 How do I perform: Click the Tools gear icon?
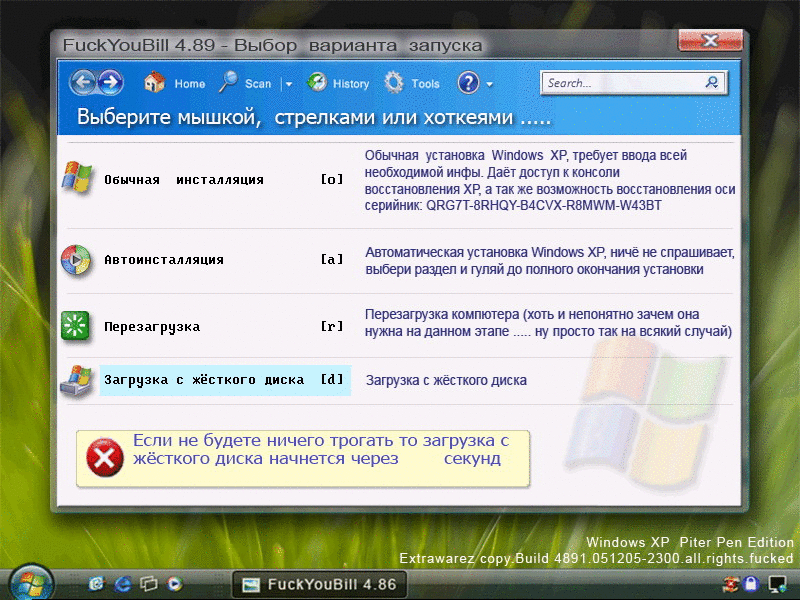point(393,82)
